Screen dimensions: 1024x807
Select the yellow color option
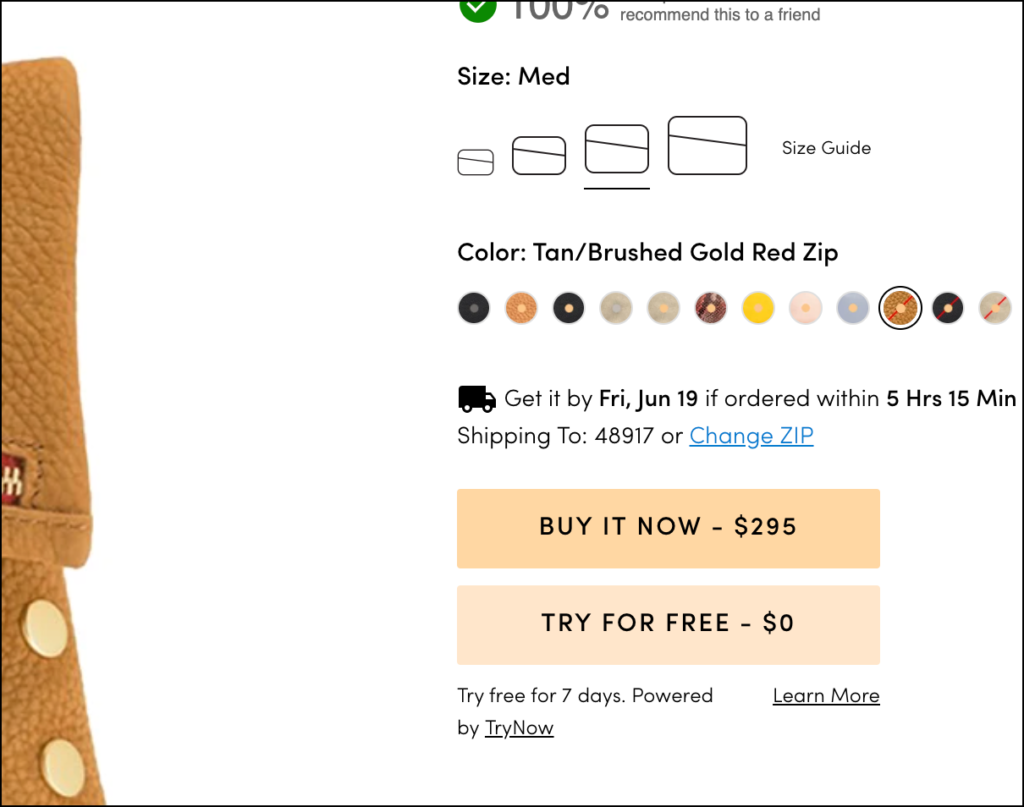coord(758,308)
